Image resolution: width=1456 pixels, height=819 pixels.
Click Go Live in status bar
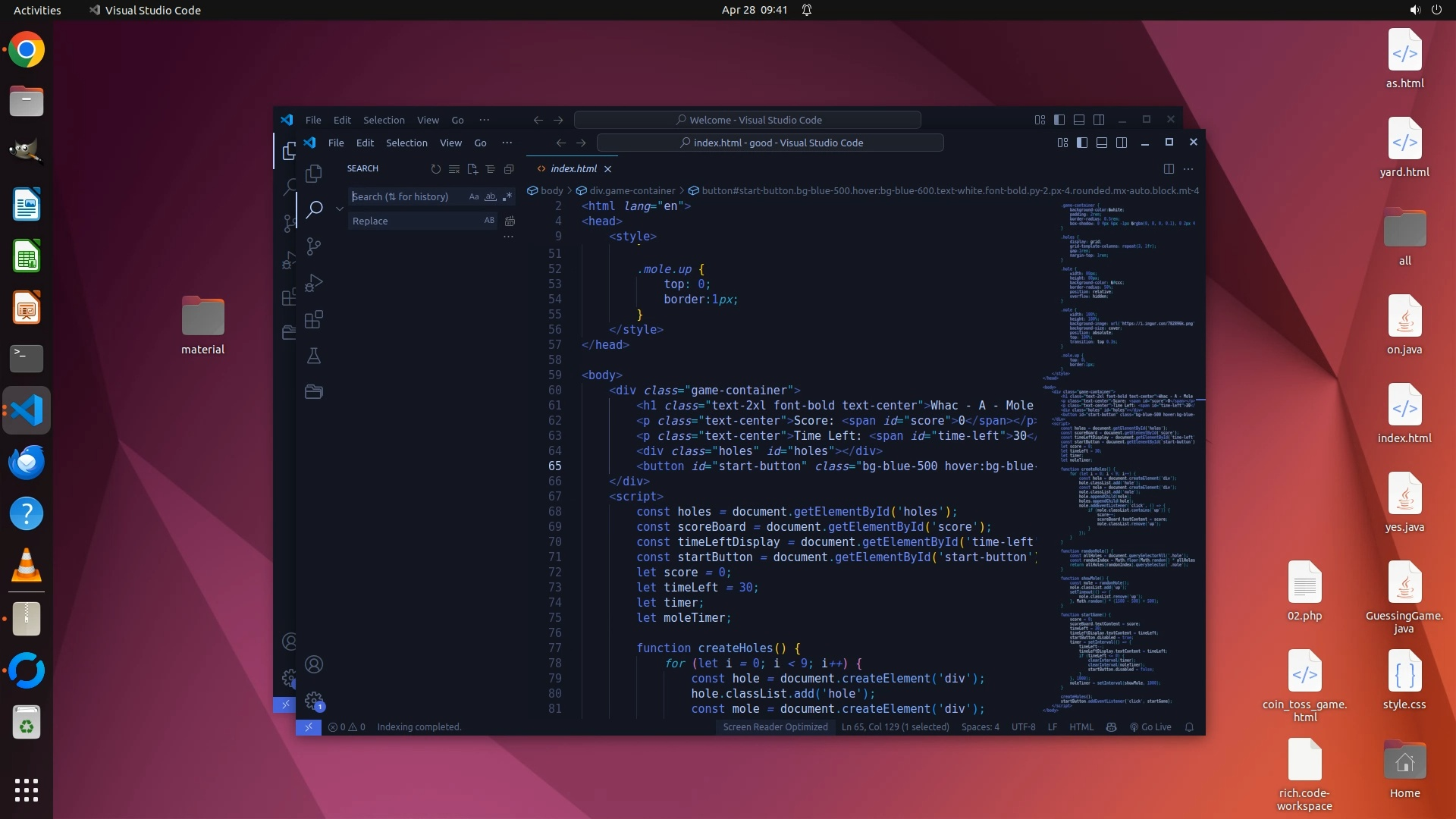point(1150,726)
